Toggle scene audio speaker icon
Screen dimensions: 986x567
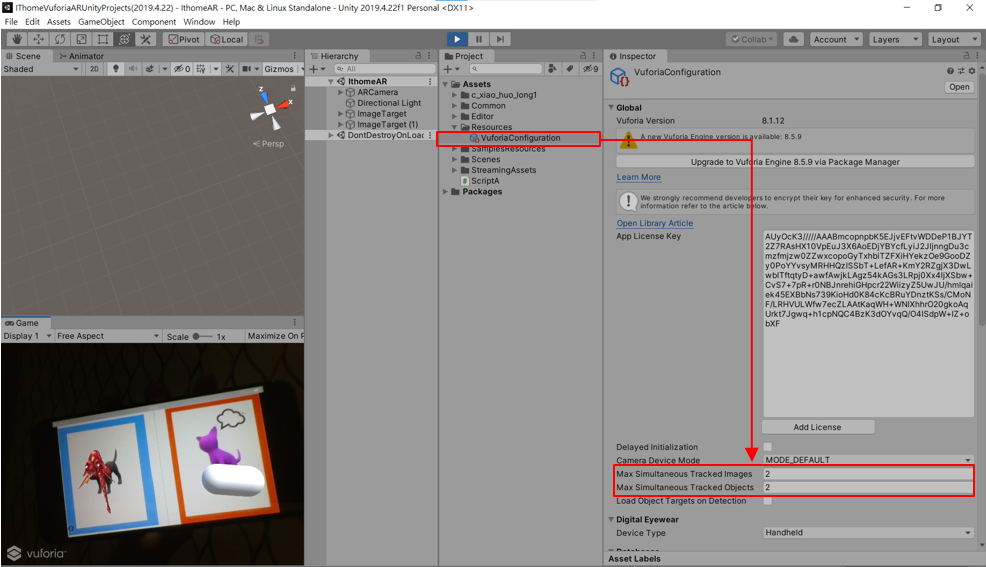coord(133,69)
